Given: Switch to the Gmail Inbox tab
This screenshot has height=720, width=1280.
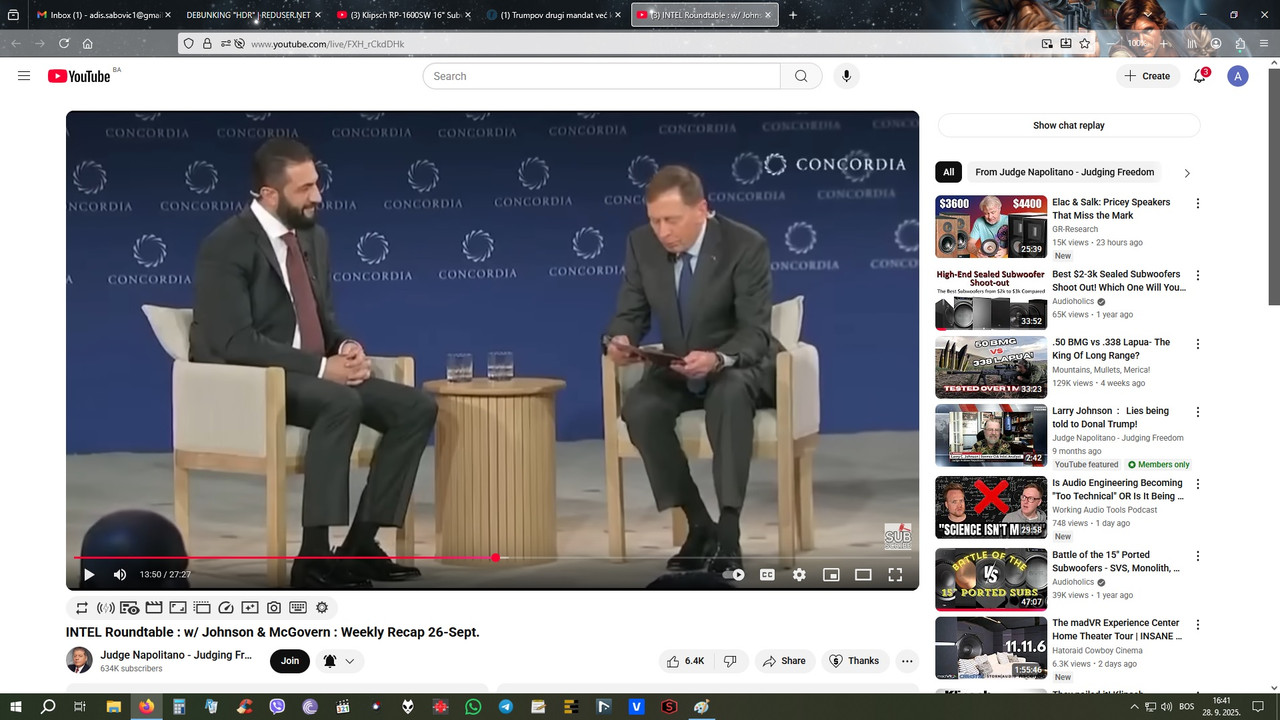Looking at the screenshot, I should (x=104, y=15).
